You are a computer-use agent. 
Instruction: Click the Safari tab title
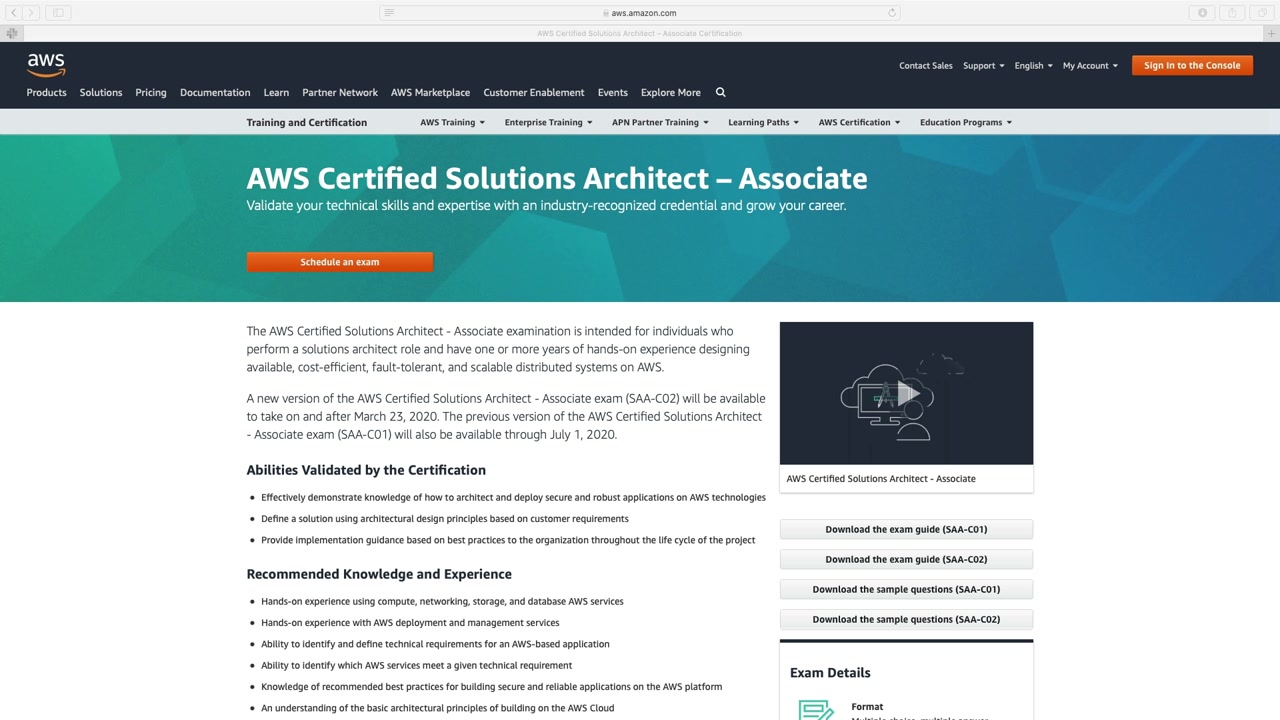point(640,33)
